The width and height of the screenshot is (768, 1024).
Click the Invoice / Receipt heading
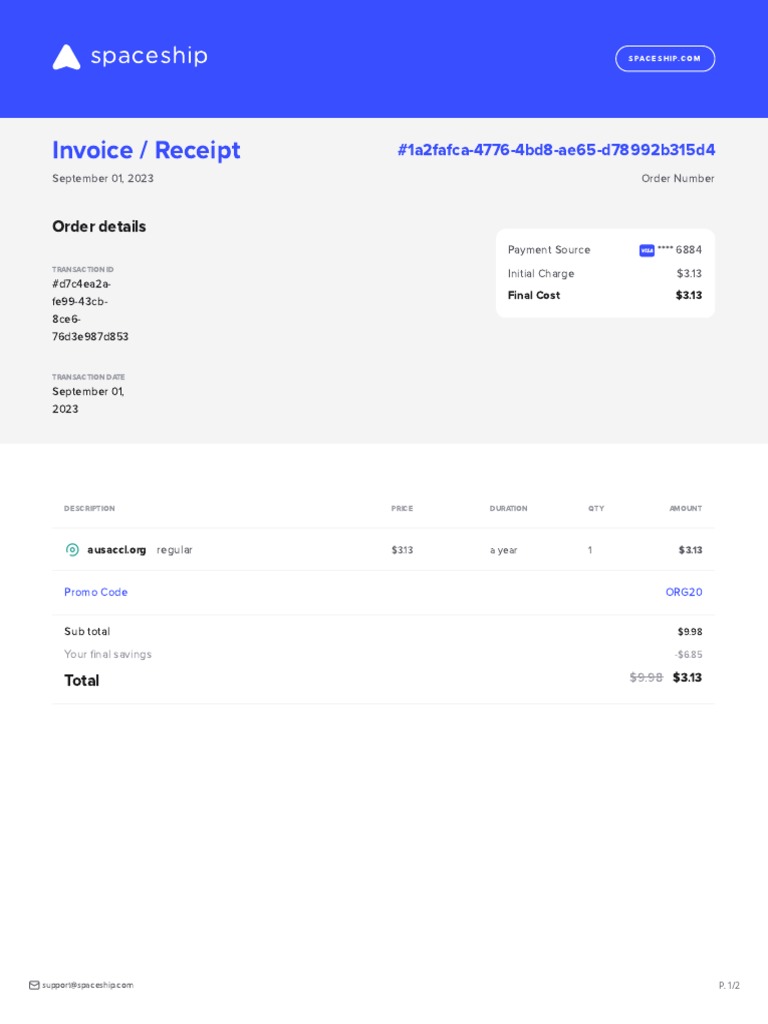point(146,150)
